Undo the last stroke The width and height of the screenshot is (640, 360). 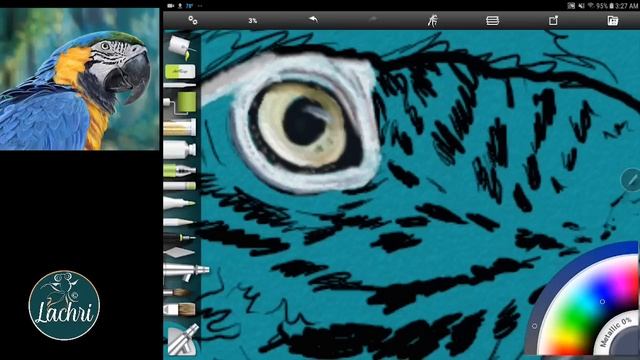pos(313,20)
